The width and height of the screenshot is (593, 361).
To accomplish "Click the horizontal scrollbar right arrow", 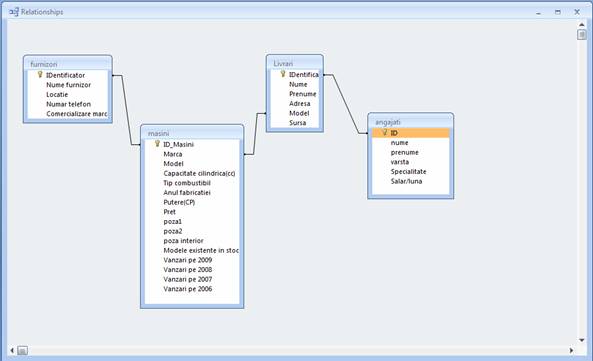I will click(571, 350).
